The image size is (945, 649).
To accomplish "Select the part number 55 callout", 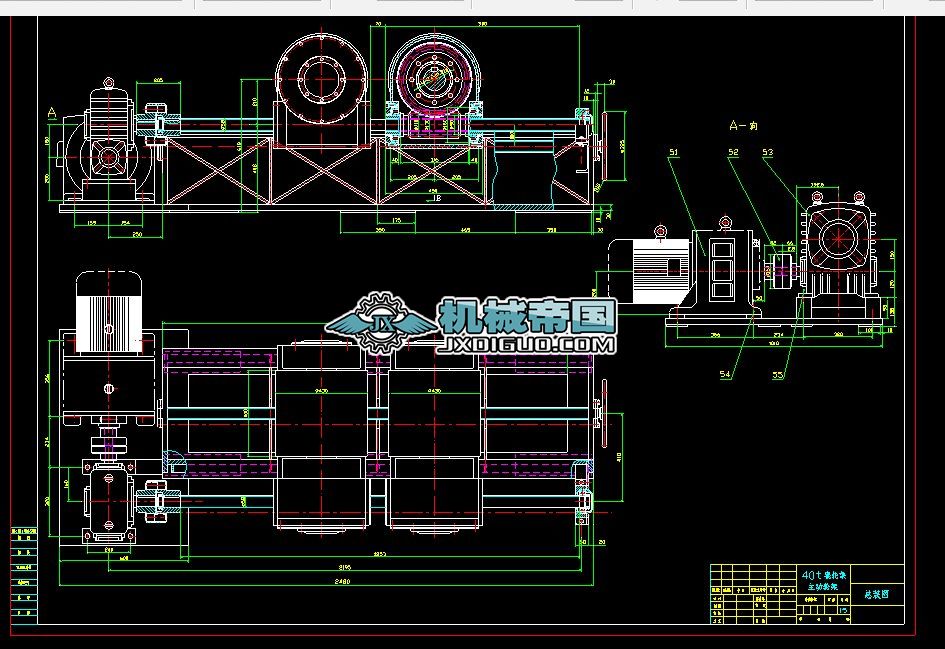I will pos(777,375).
